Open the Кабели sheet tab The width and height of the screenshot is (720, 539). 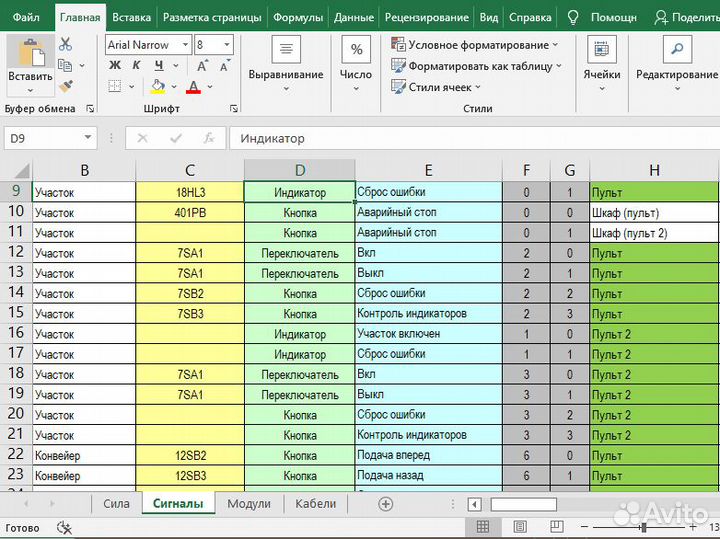(315, 504)
